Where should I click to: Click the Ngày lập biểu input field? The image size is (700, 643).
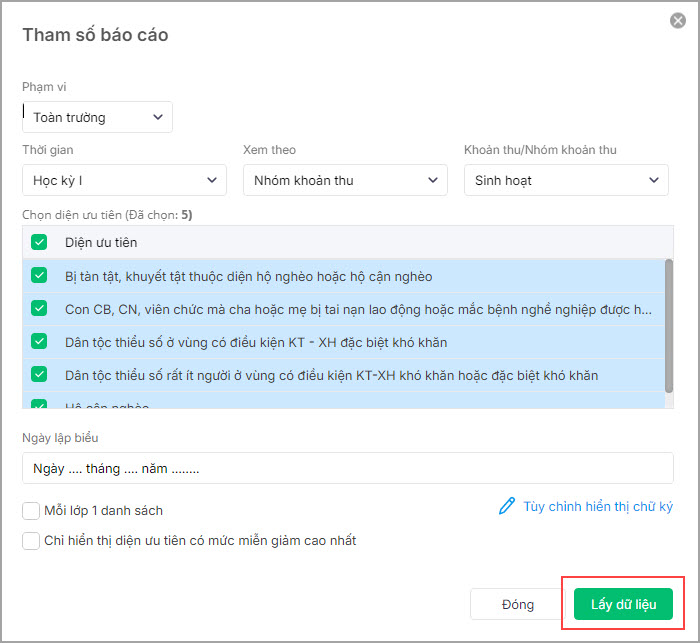[347, 468]
